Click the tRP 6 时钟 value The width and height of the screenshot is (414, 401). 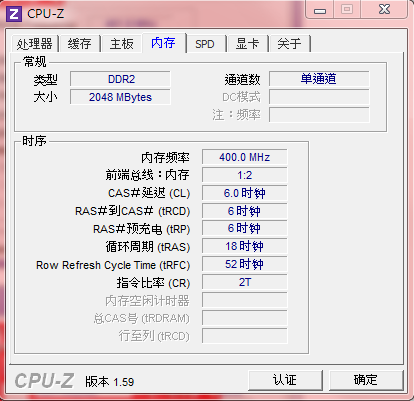[x=245, y=229]
